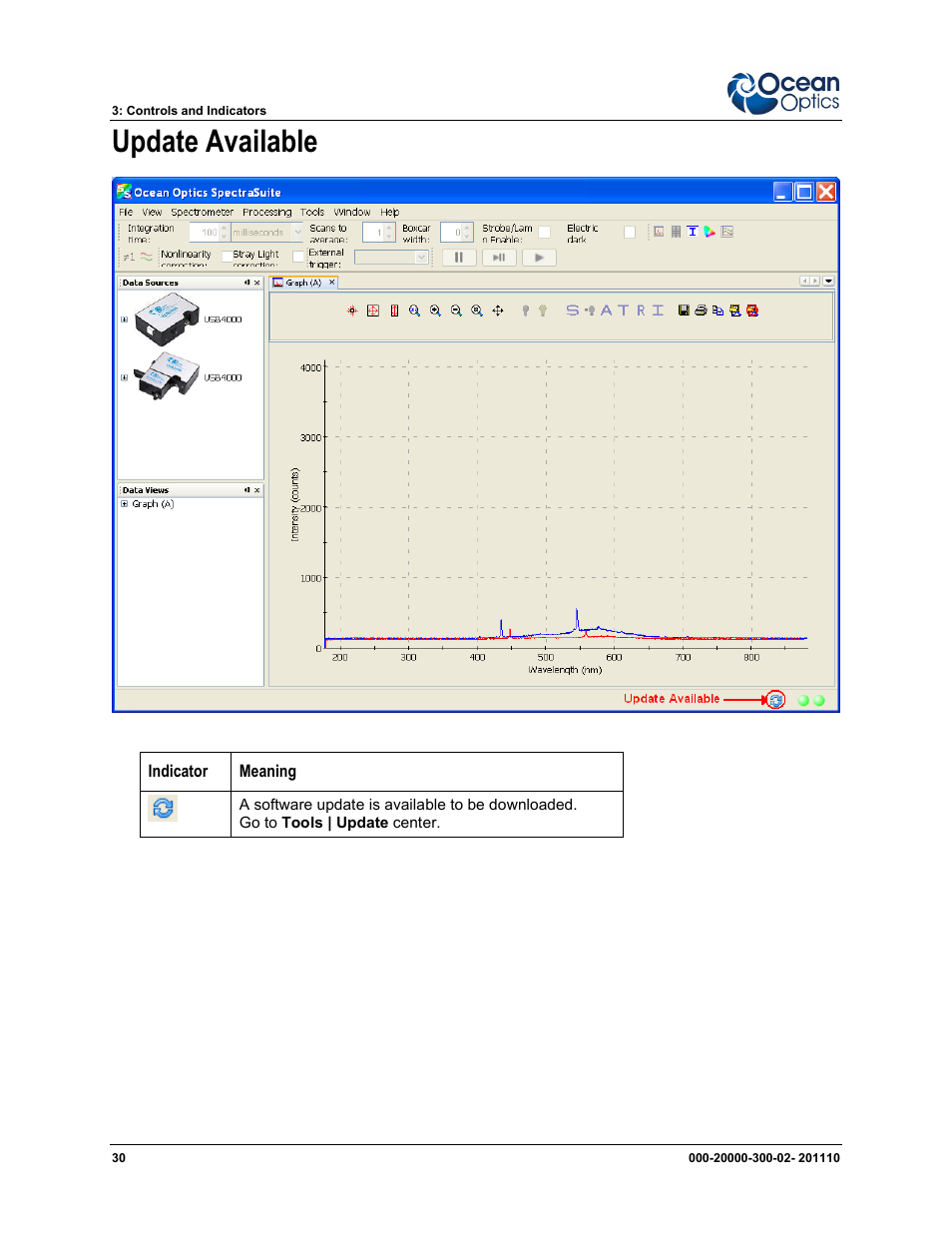
Task: Select the Graph (A) item in Data Views
Action: [x=153, y=504]
